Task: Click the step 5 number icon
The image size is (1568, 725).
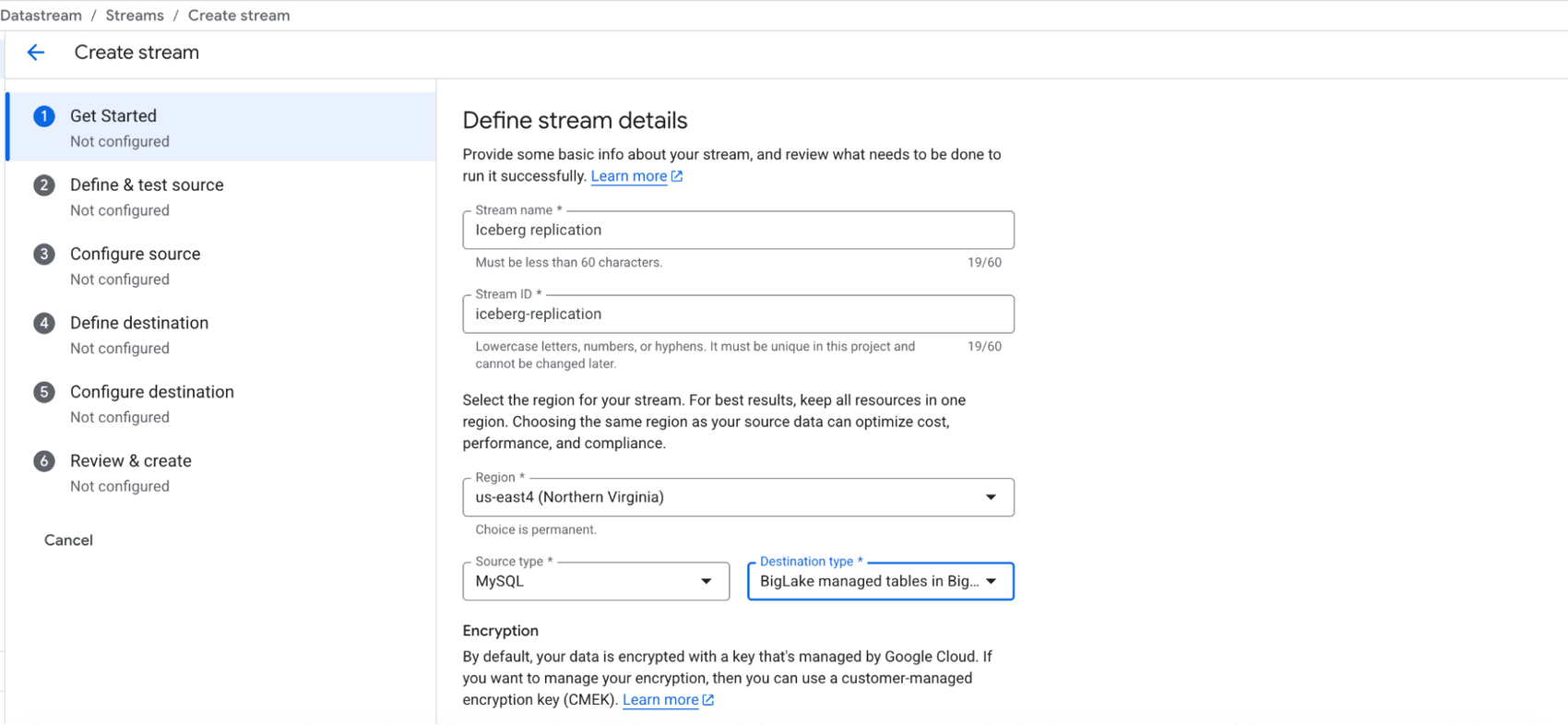Action: (x=43, y=392)
